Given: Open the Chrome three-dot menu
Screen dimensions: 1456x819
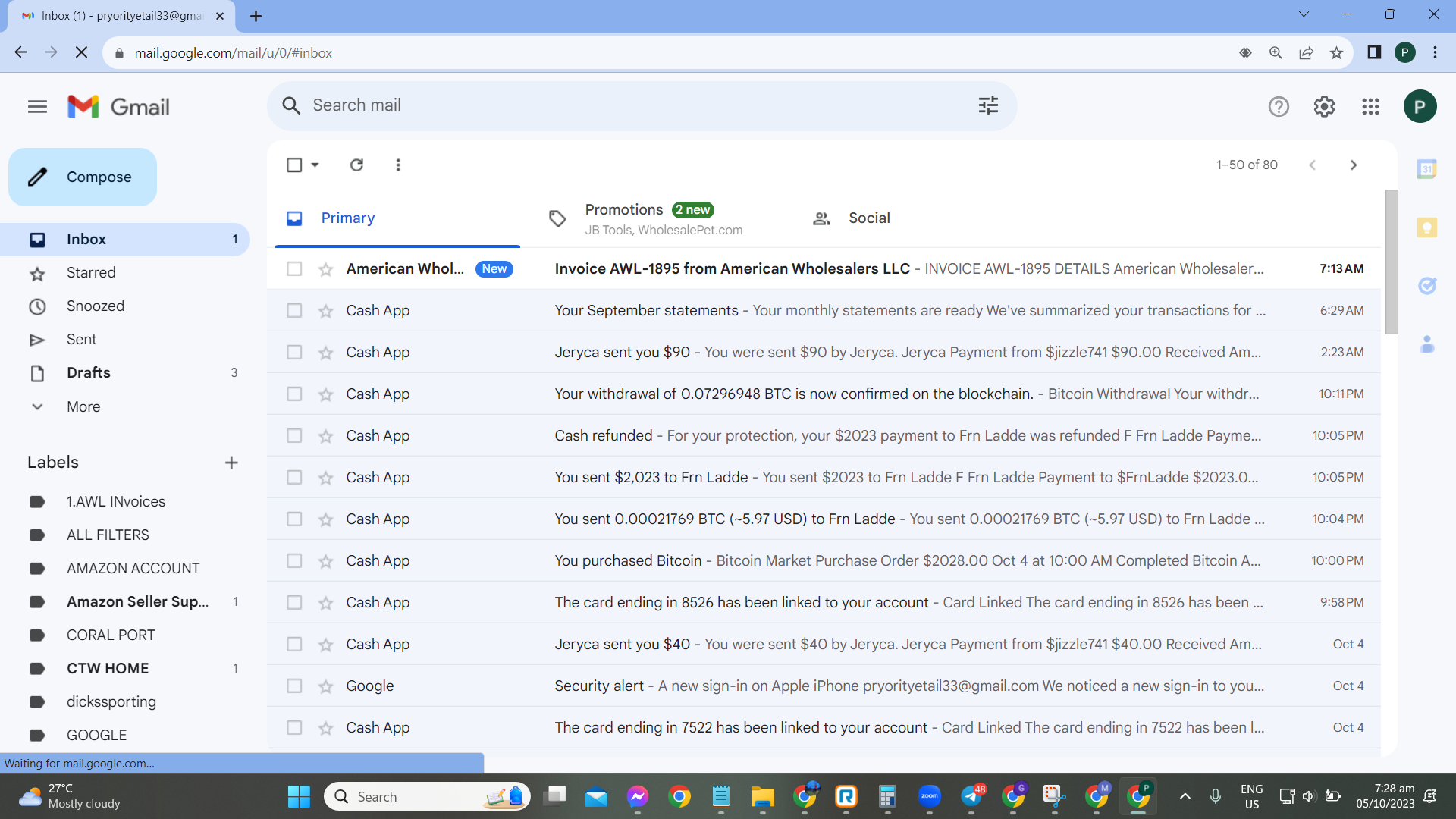Looking at the screenshot, I should [x=1435, y=52].
